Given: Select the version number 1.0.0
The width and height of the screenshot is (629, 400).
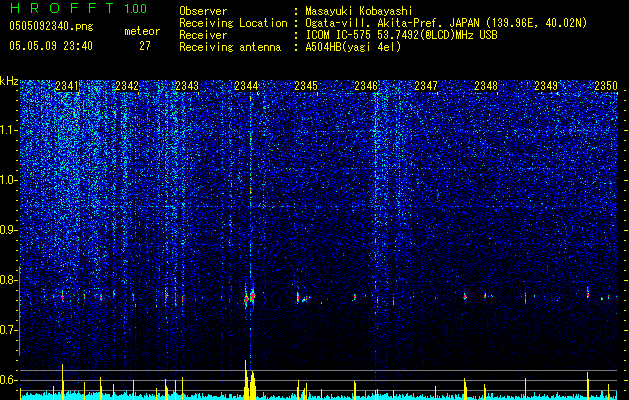Looking at the screenshot, I should 136,8.
